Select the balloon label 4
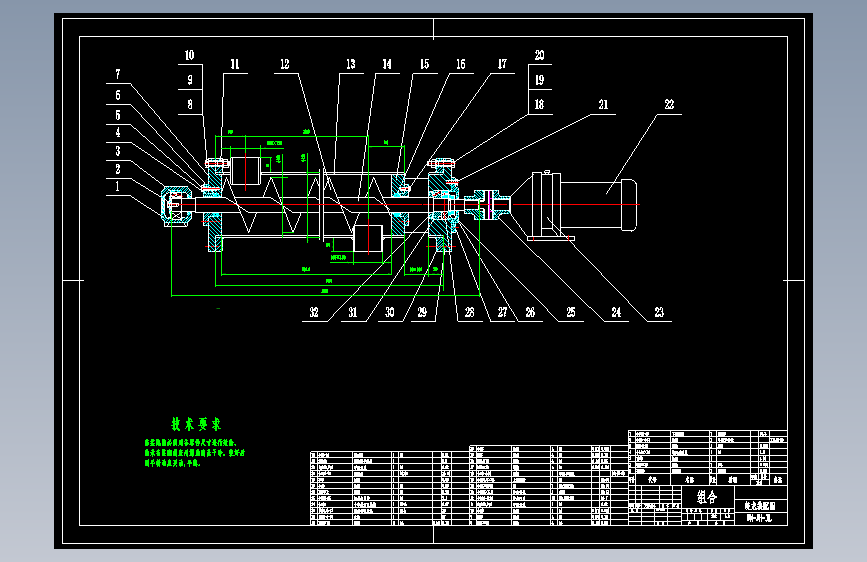Screen dimensions: 867x562 point(118,132)
